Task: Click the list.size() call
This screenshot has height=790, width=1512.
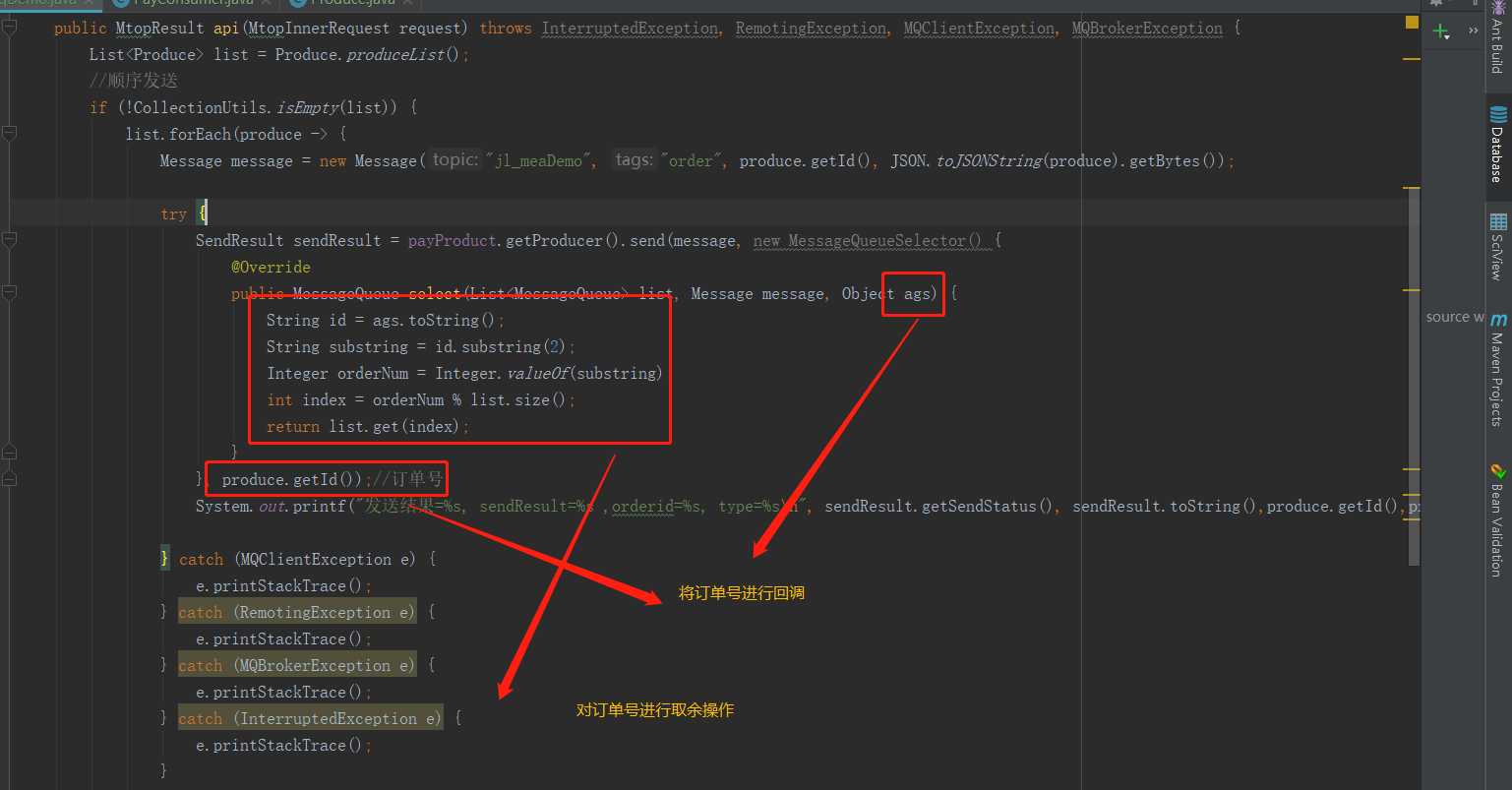Action: pos(518,400)
